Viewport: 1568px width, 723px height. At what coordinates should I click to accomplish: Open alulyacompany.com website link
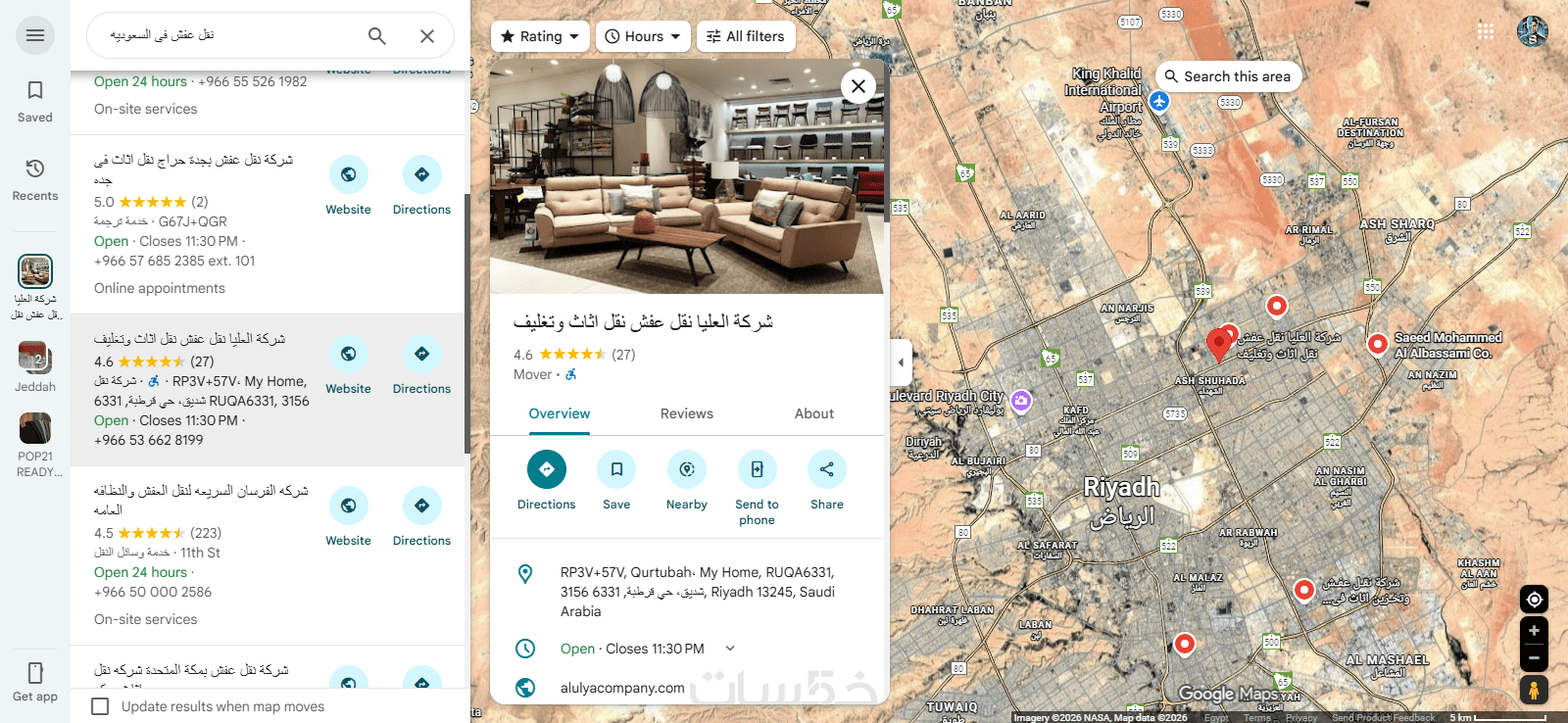click(x=622, y=688)
